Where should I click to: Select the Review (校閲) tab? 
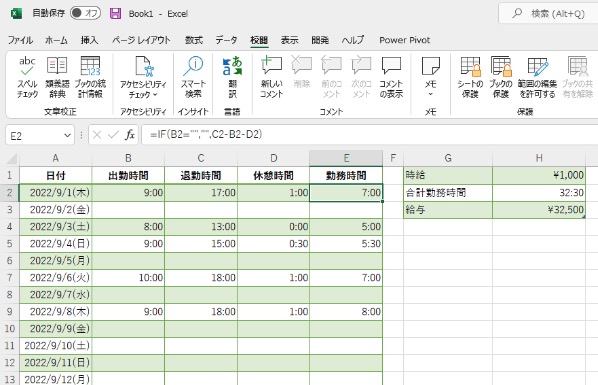pos(259,40)
